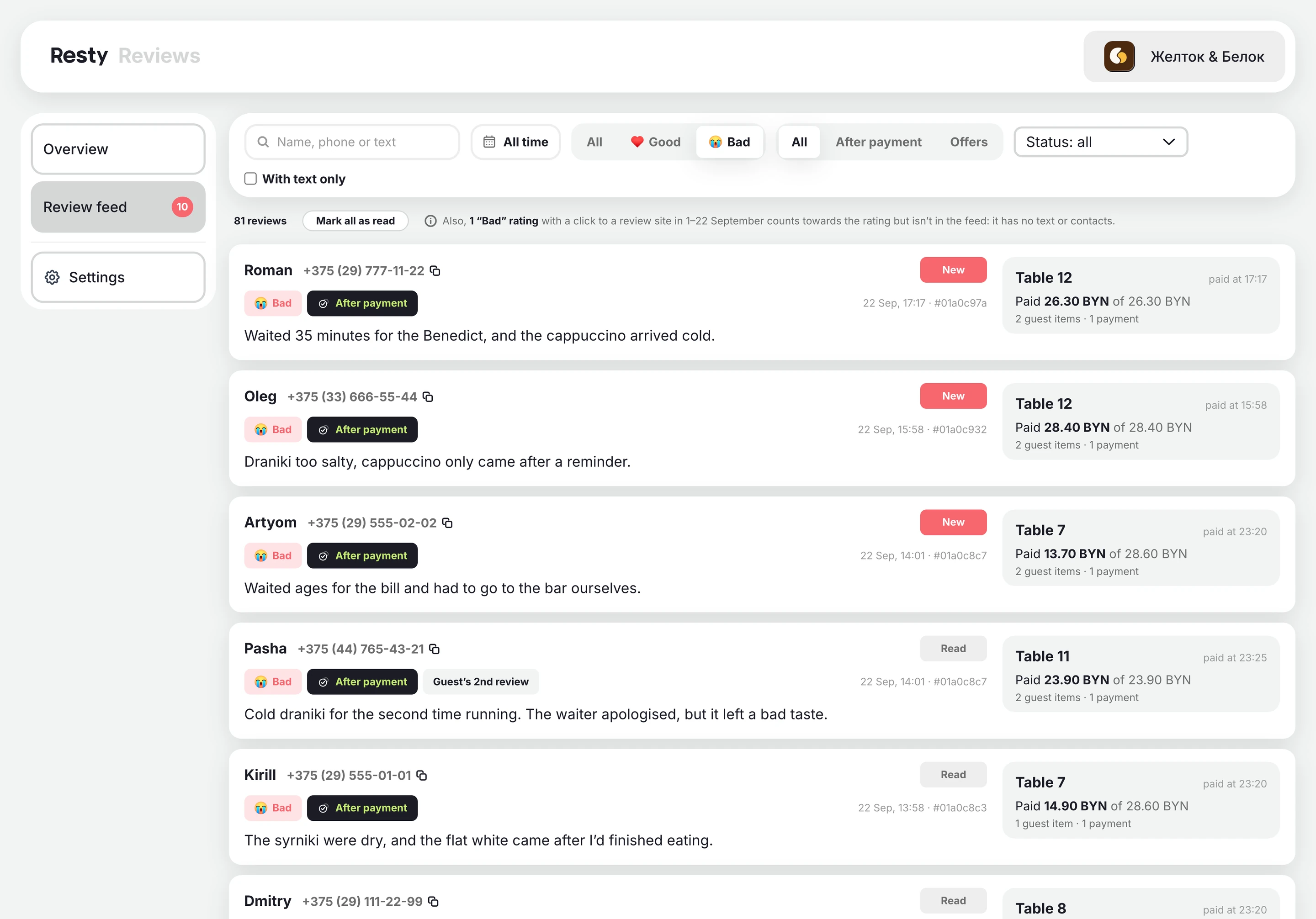Click checkmark icon in Roman's After payment tag

click(x=323, y=304)
